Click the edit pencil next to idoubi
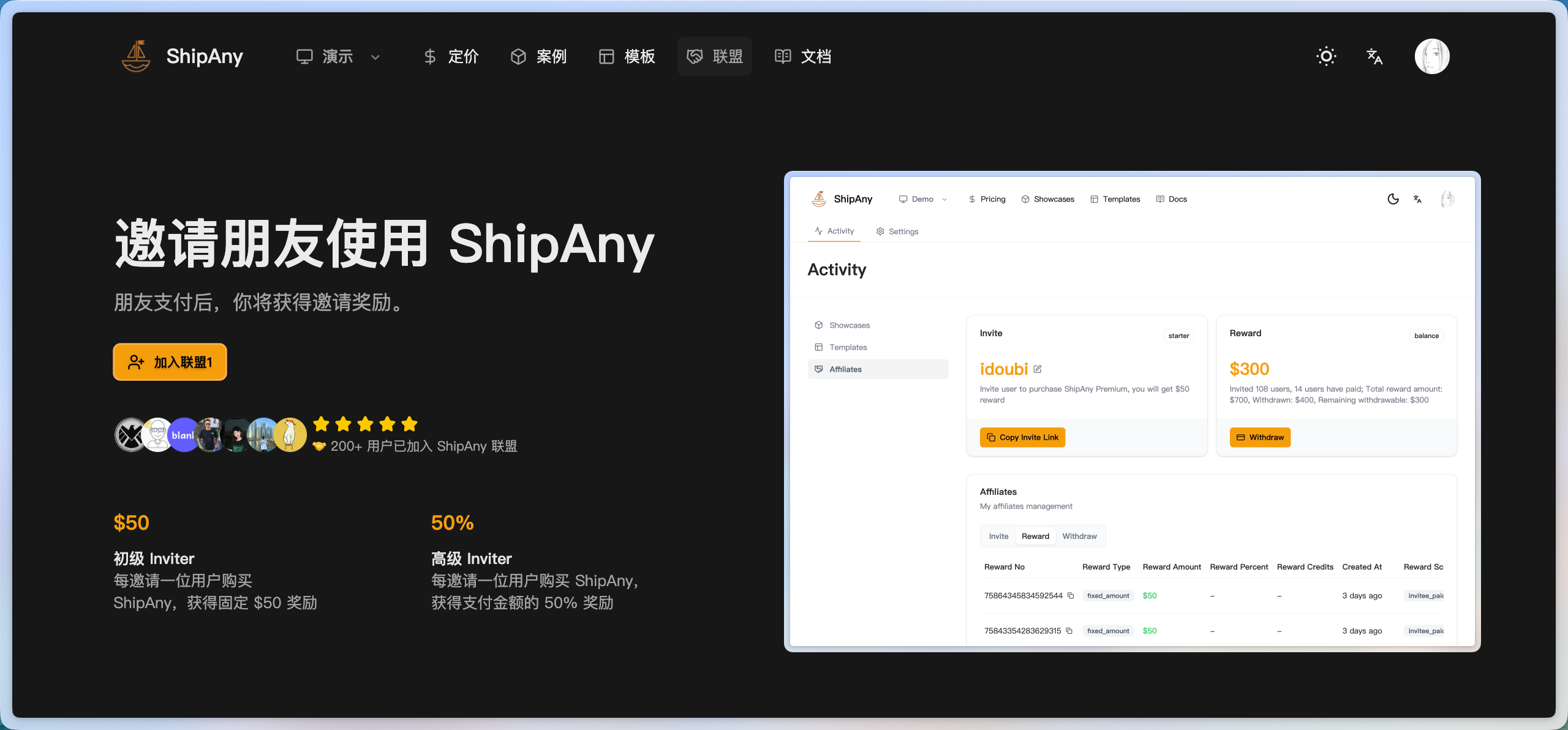Screen dimensions: 1568x730 [1038, 369]
